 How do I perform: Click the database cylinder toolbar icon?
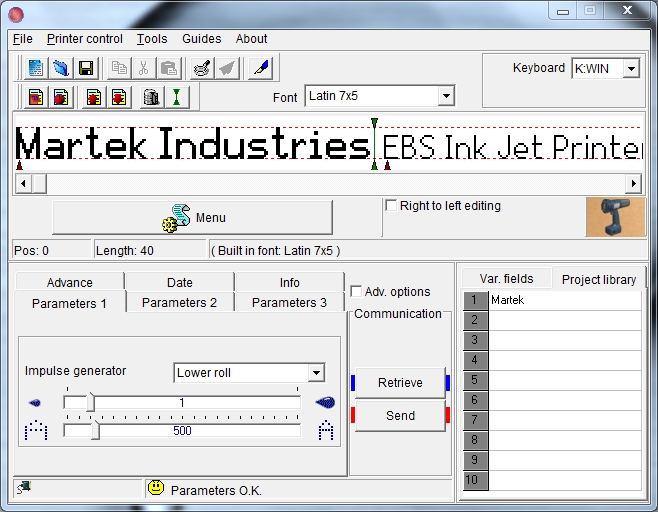click(x=151, y=98)
